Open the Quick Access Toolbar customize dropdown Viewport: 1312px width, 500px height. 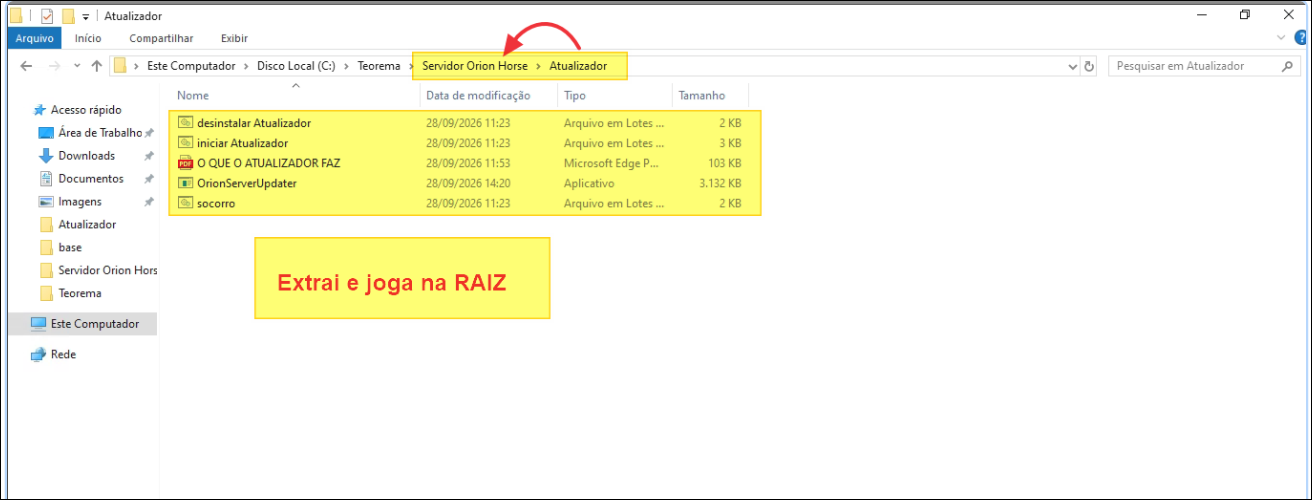pyautogui.click(x=86, y=17)
